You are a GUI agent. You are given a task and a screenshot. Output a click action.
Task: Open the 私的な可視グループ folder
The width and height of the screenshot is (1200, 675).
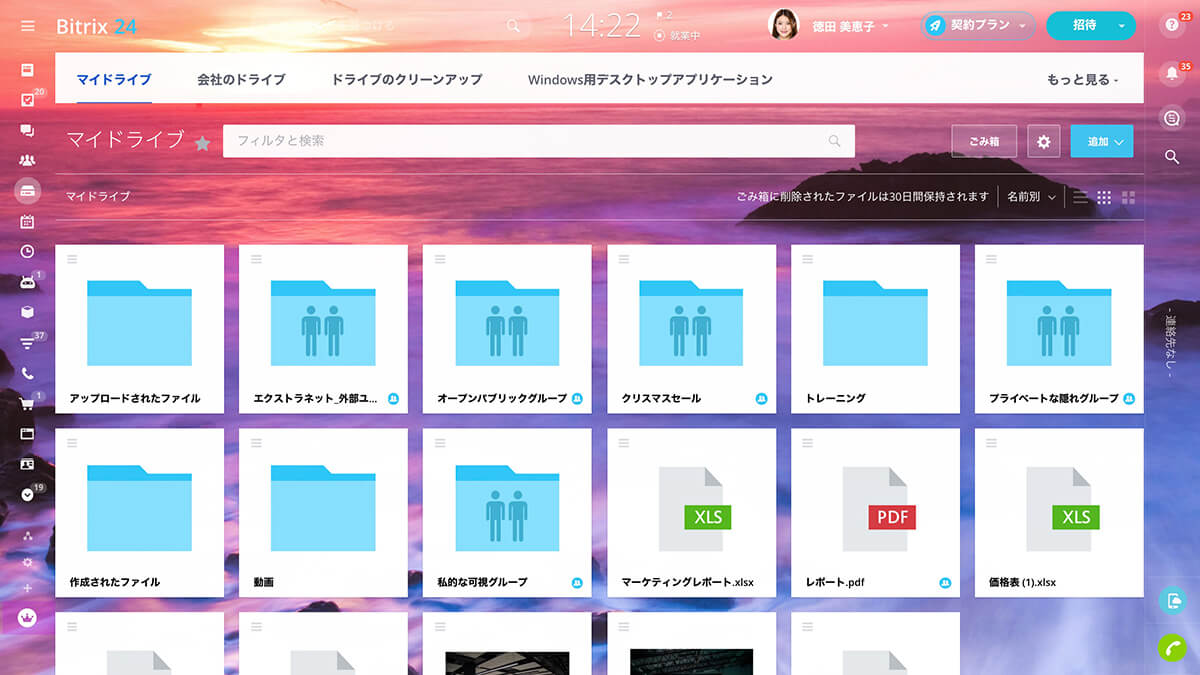click(x=507, y=513)
